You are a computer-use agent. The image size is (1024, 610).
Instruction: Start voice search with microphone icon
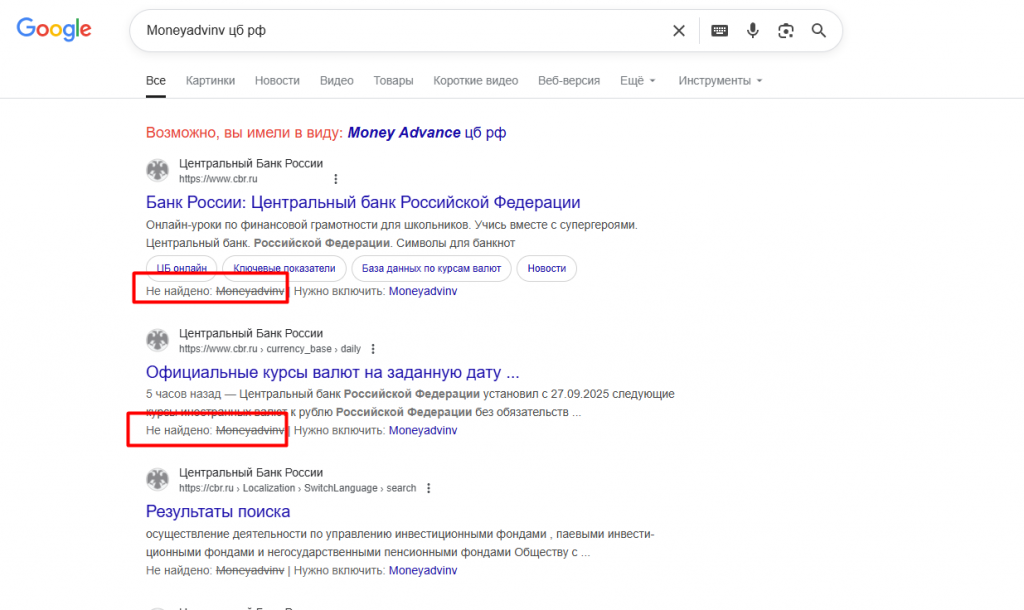pos(753,31)
